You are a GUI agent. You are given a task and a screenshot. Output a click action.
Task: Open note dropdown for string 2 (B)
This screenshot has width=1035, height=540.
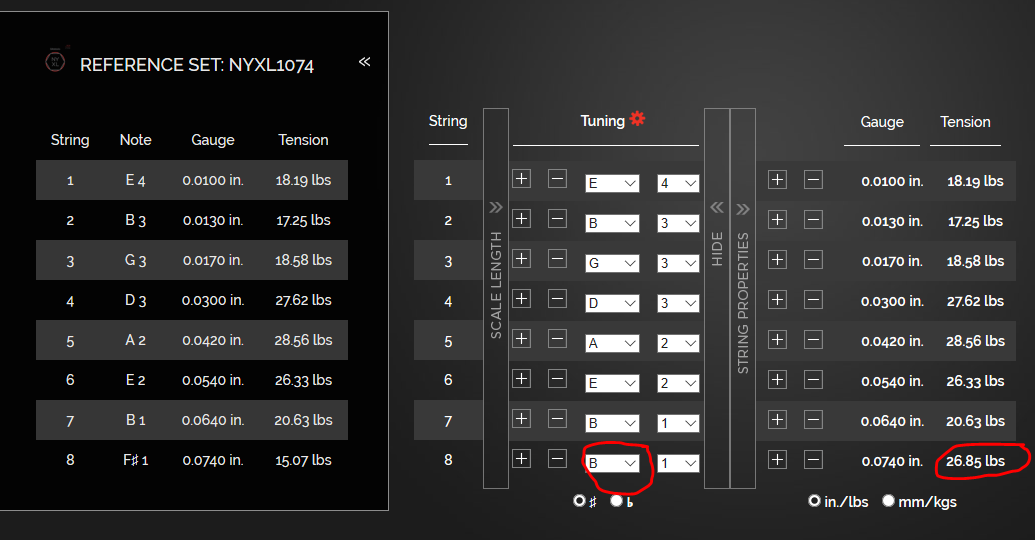pyautogui.click(x=612, y=223)
